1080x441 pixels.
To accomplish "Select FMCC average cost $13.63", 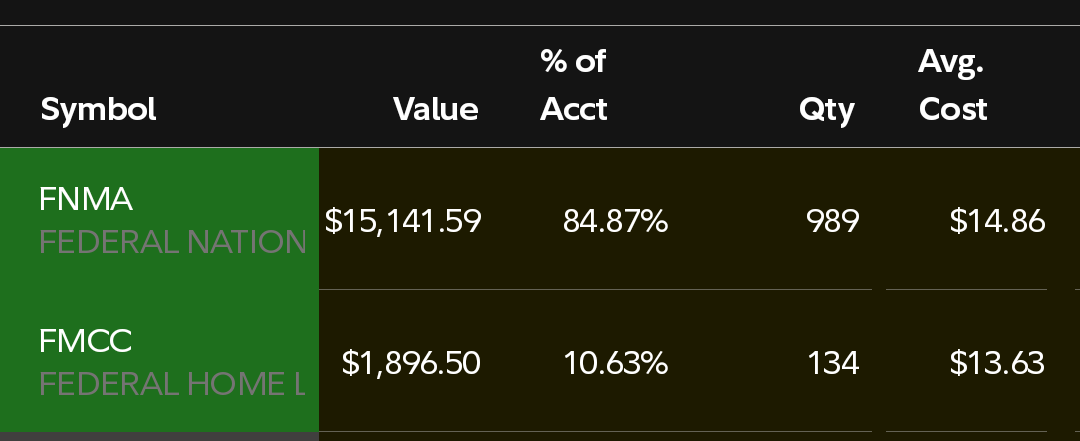I will coord(997,363).
